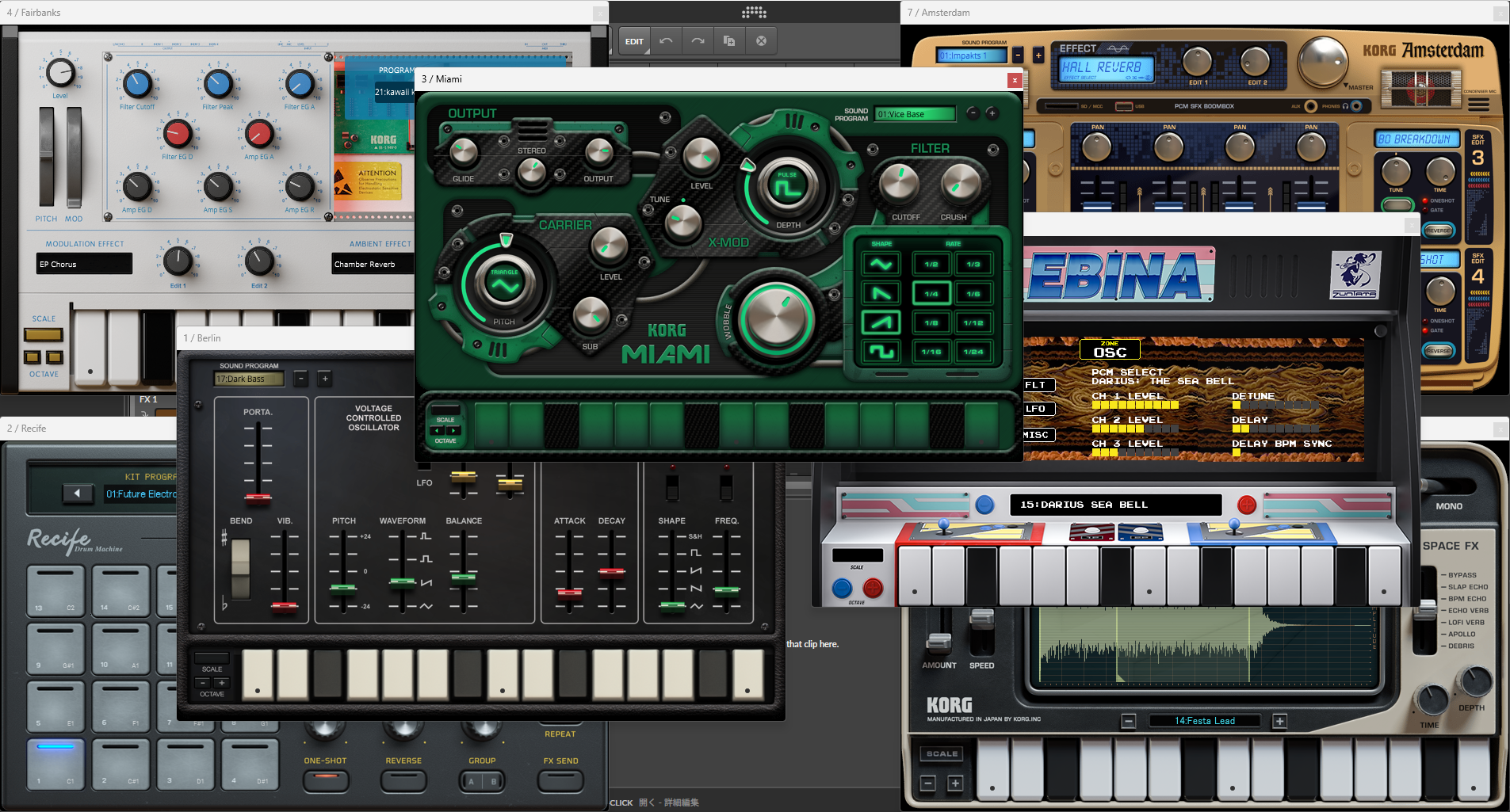This screenshot has width=1510, height=812.
Task: Click the undo arrow in the top toolbar
Action: click(x=666, y=41)
